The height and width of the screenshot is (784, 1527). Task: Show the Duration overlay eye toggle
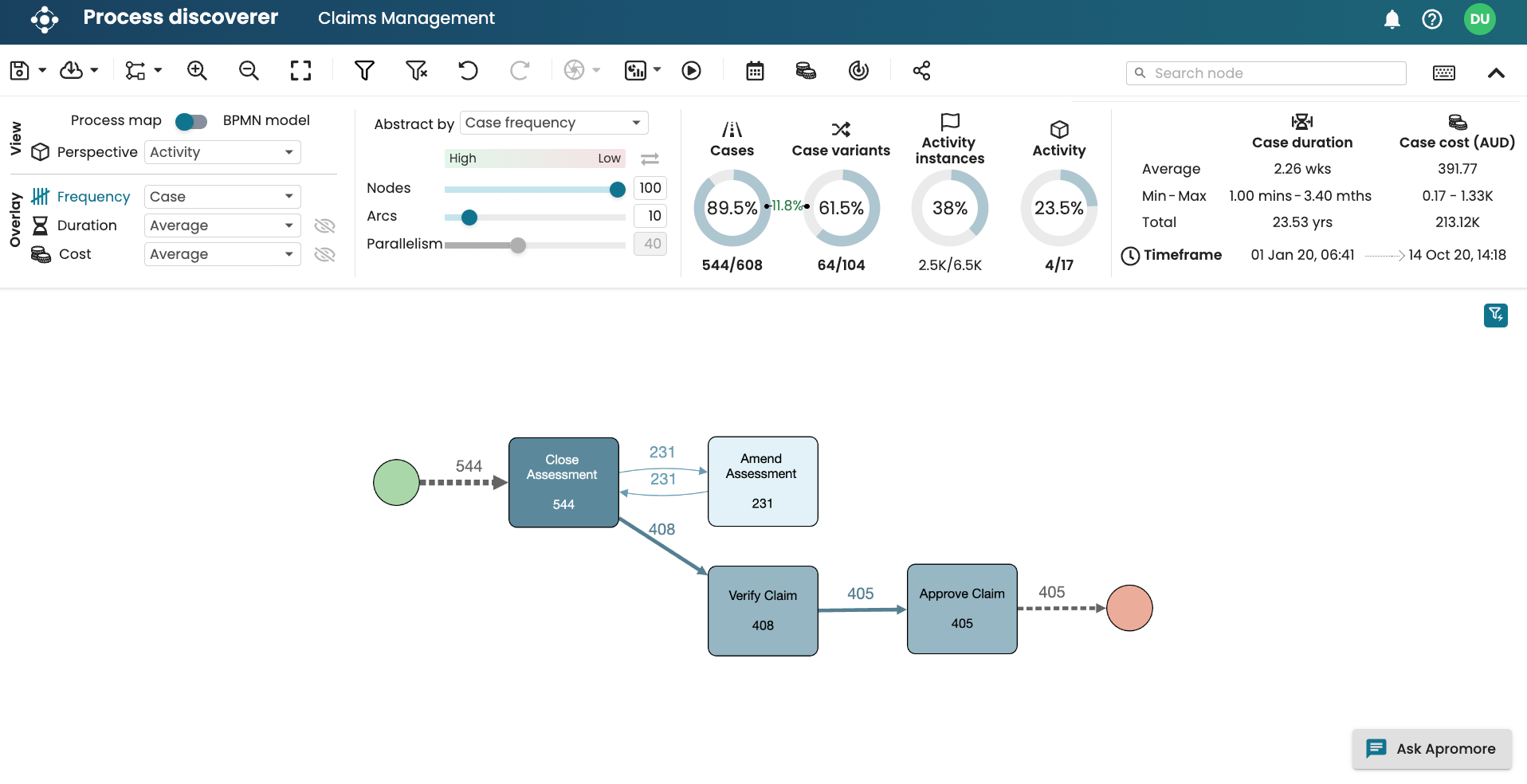coord(324,225)
